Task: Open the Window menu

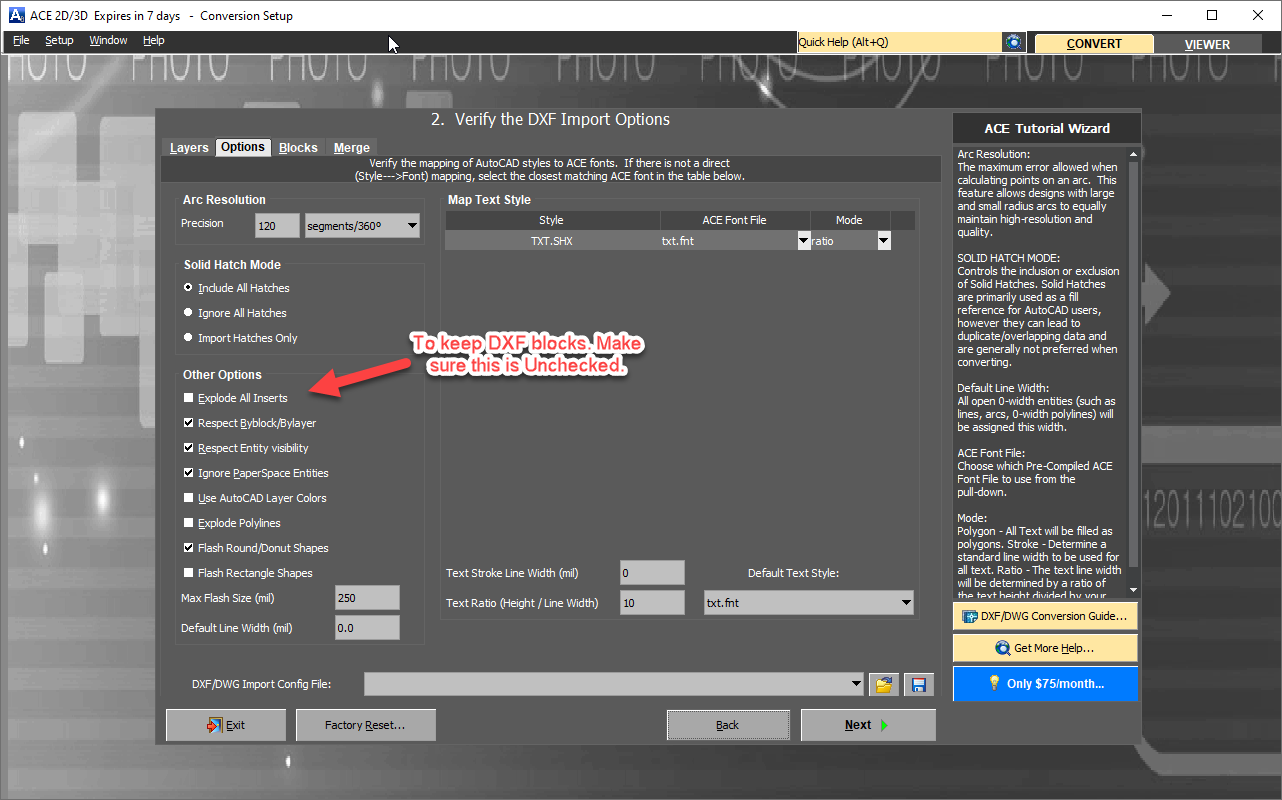Action: click(x=108, y=41)
